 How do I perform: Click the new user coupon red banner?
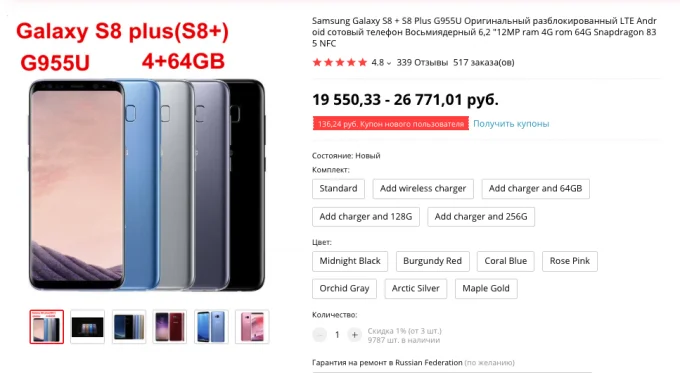pyautogui.click(x=390, y=124)
